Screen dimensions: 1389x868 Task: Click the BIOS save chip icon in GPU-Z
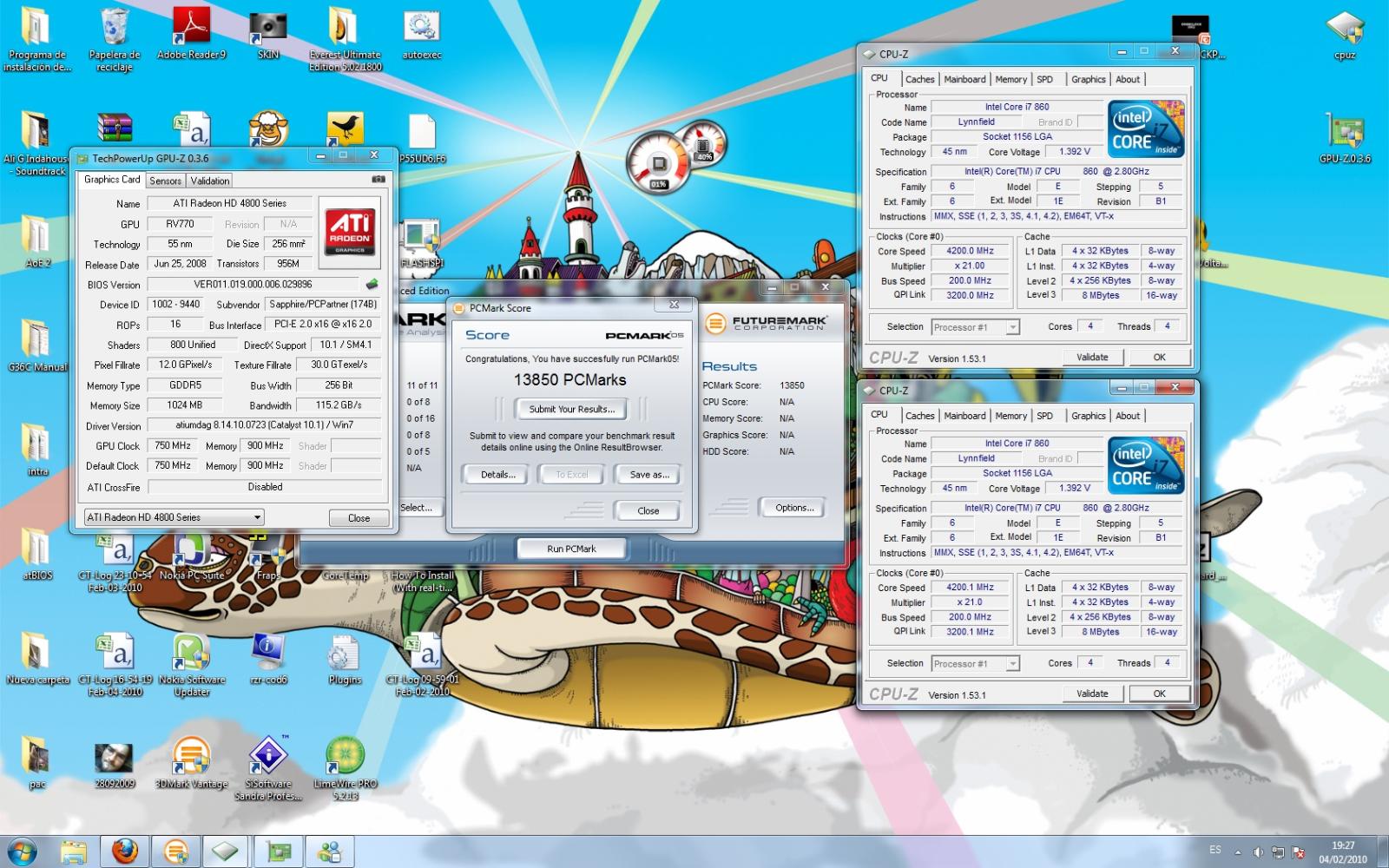[372, 284]
